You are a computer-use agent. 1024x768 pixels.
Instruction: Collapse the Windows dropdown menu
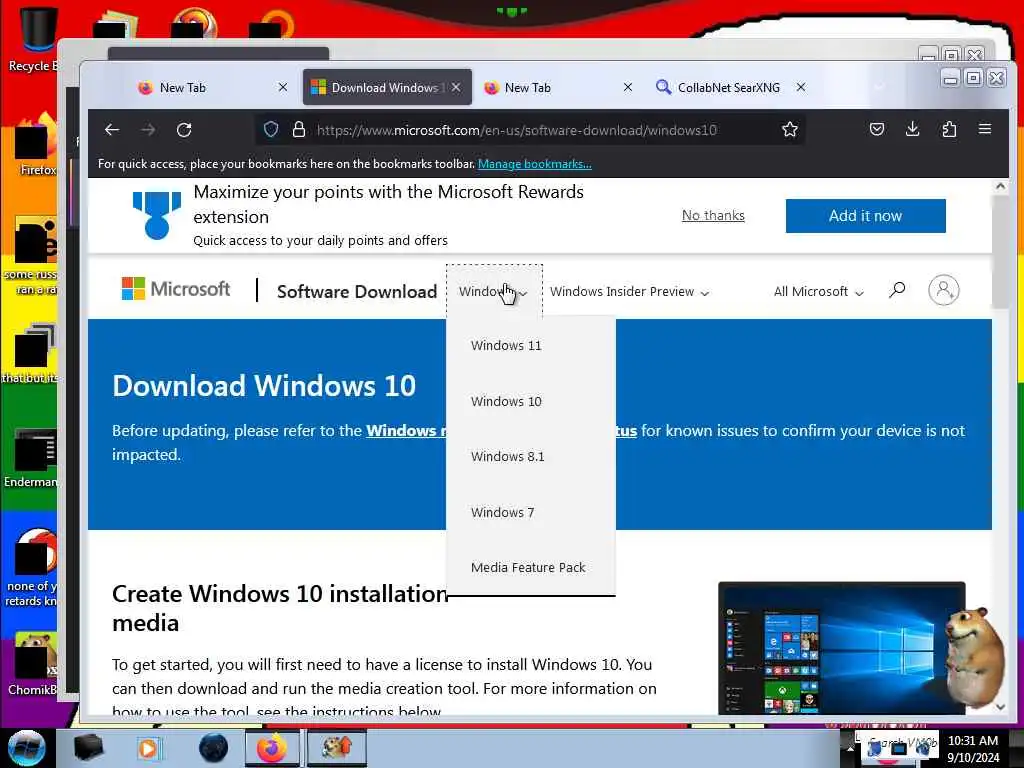coord(494,291)
